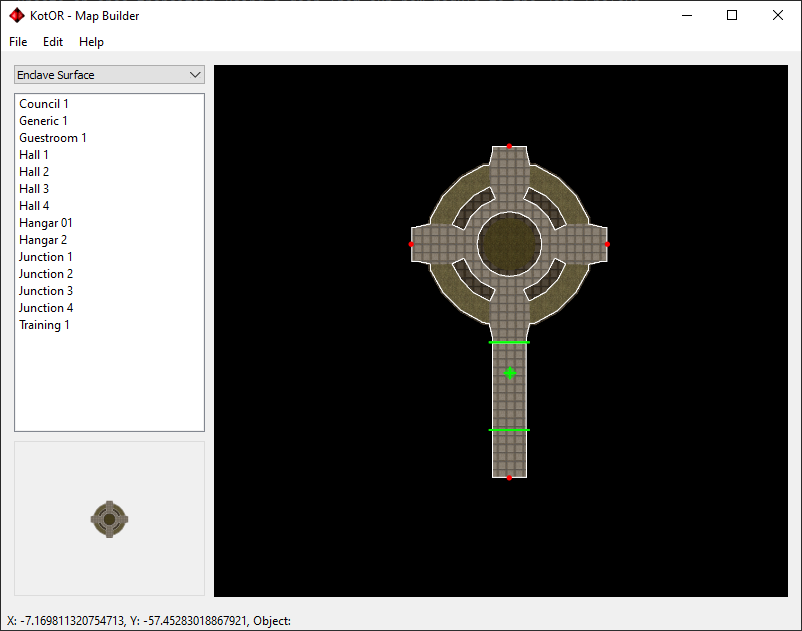Click the circular center of the junction room

point(509,244)
